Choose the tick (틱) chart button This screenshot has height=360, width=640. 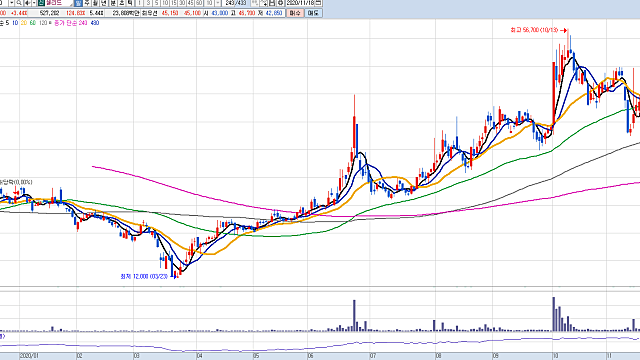pyautogui.click(x=130, y=3)
